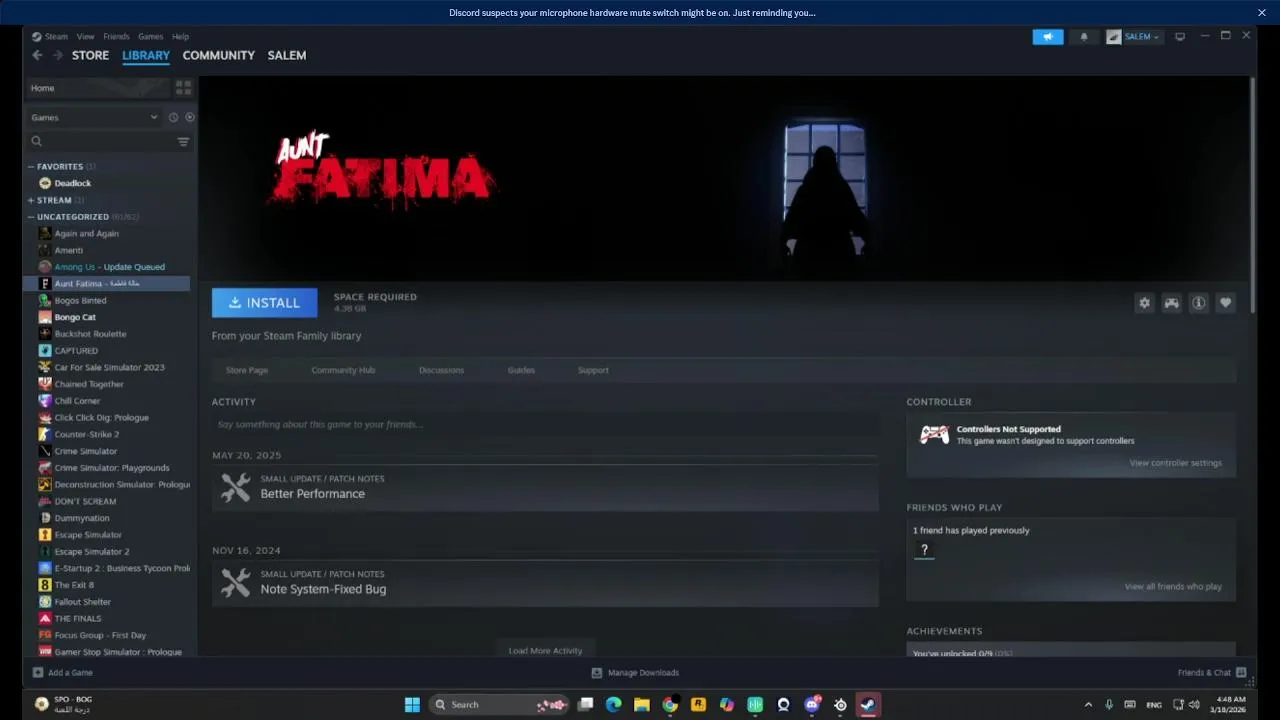Click Load More Activity
Image resolution: width=1280 pixels, height=720 pixels.
(545, 650)
